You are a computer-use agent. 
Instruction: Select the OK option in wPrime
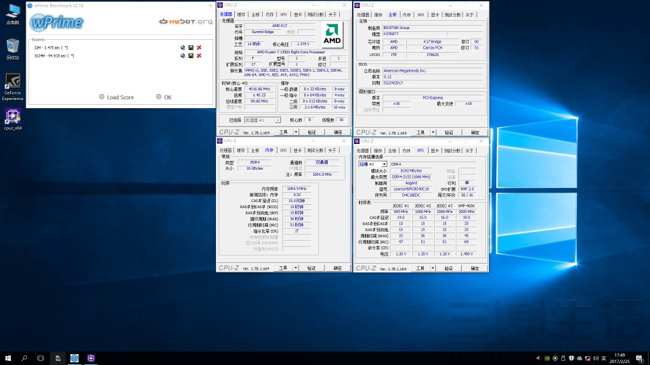(x=164, y=97)
